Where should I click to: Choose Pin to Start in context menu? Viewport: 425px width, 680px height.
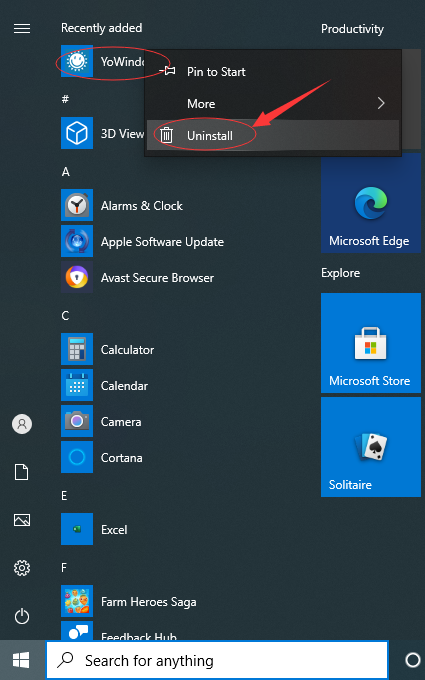(x=273, y=72)
